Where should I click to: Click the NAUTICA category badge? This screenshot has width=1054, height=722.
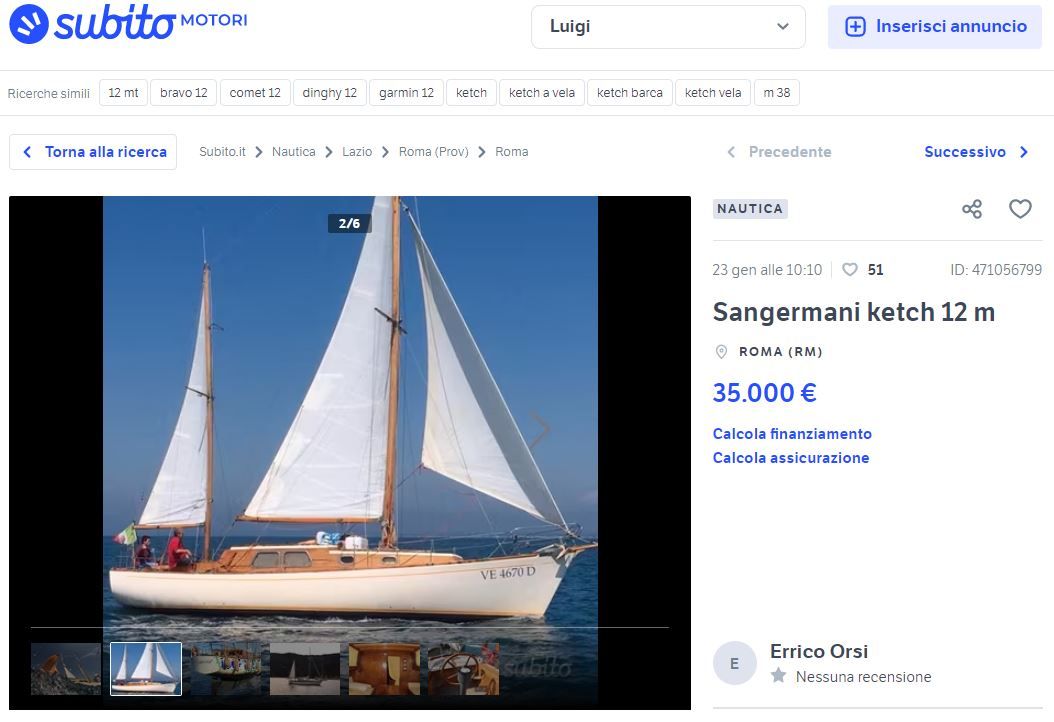point(750,209)
